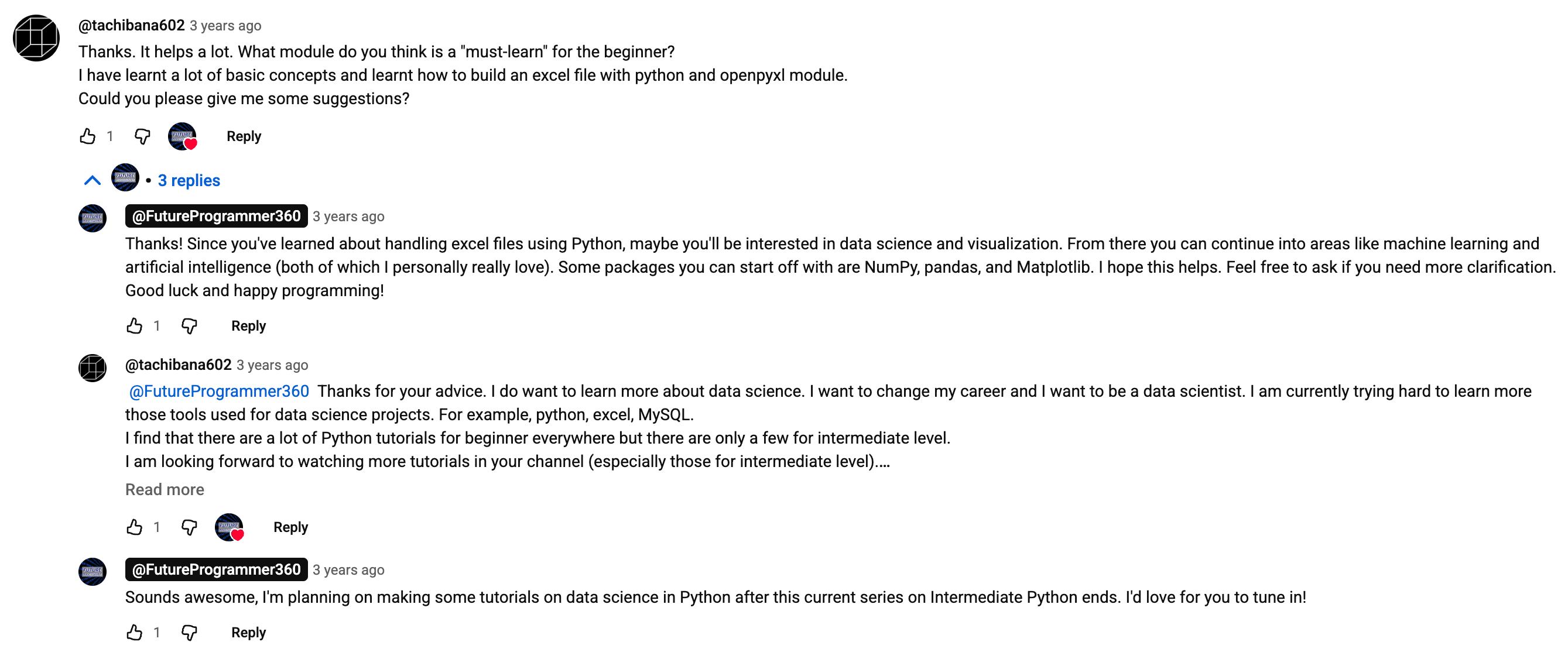The image size is (1568, 666).
Task: Open the blue @FutureProgrammer360 mention link
Action: (x=219, y=391)
